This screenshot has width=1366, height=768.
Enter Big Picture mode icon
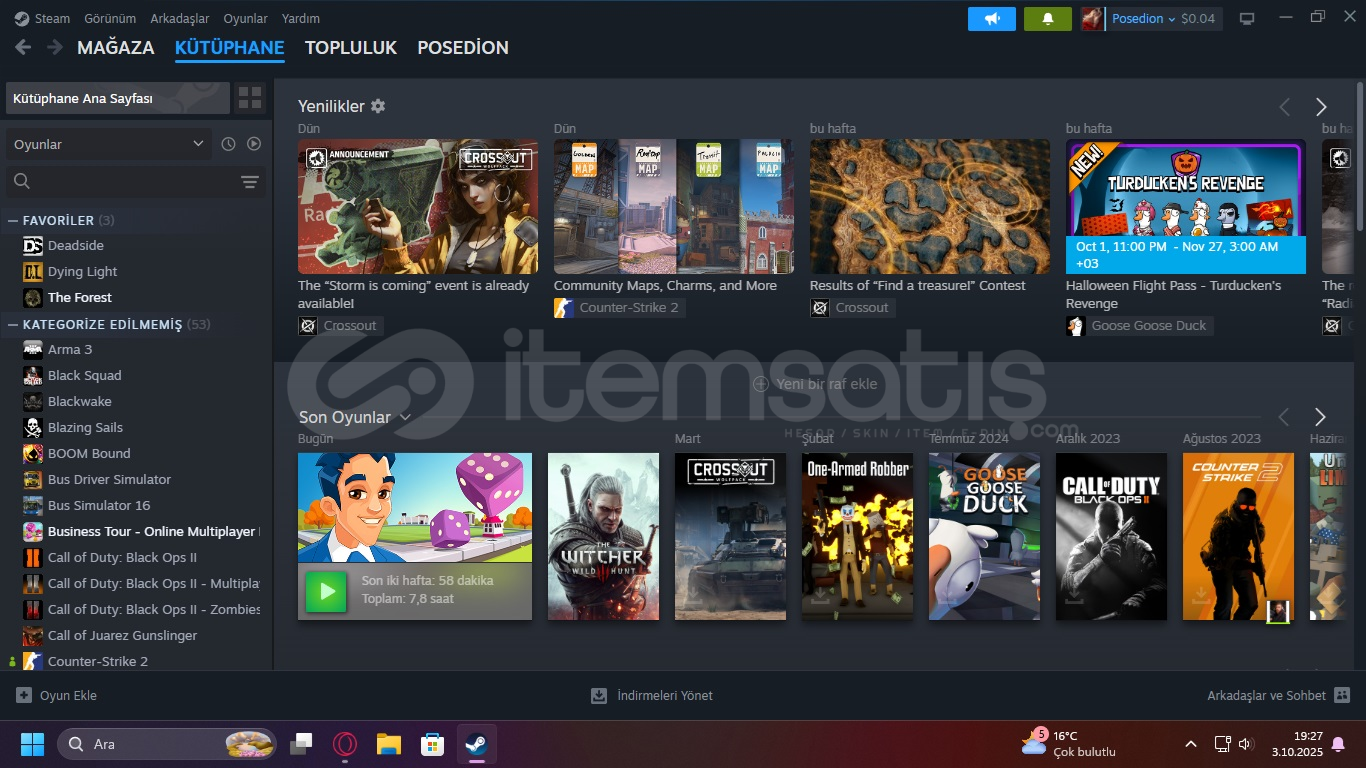[1247, 19]
